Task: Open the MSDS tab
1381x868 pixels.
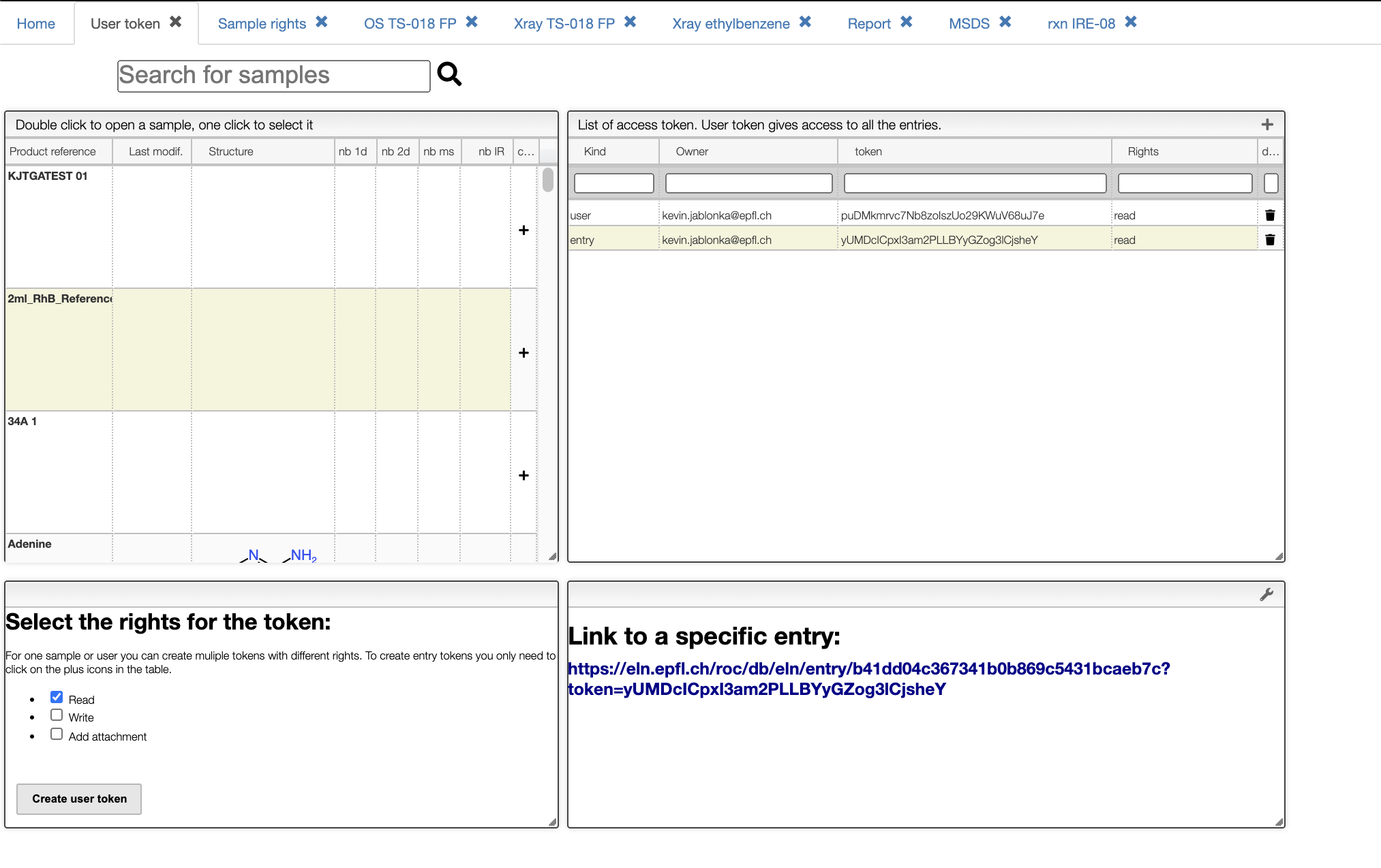Action: pos(969,24)
